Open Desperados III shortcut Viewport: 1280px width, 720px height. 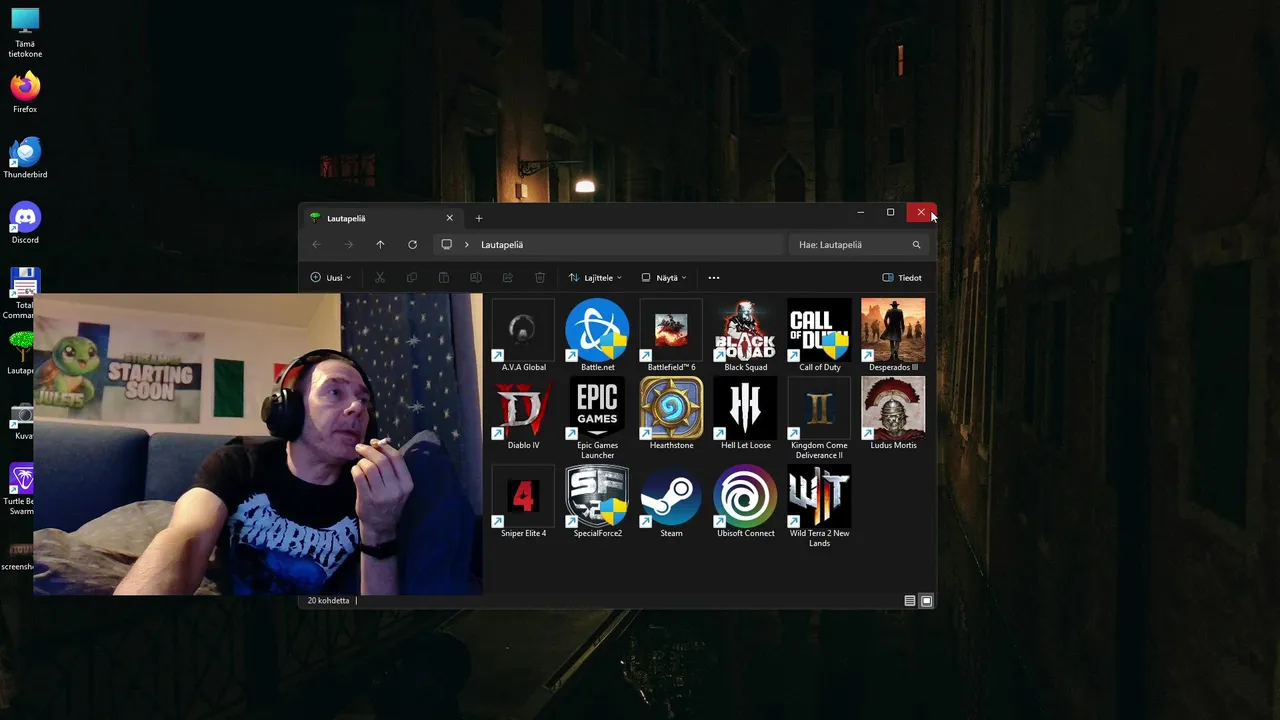[893, 335]
